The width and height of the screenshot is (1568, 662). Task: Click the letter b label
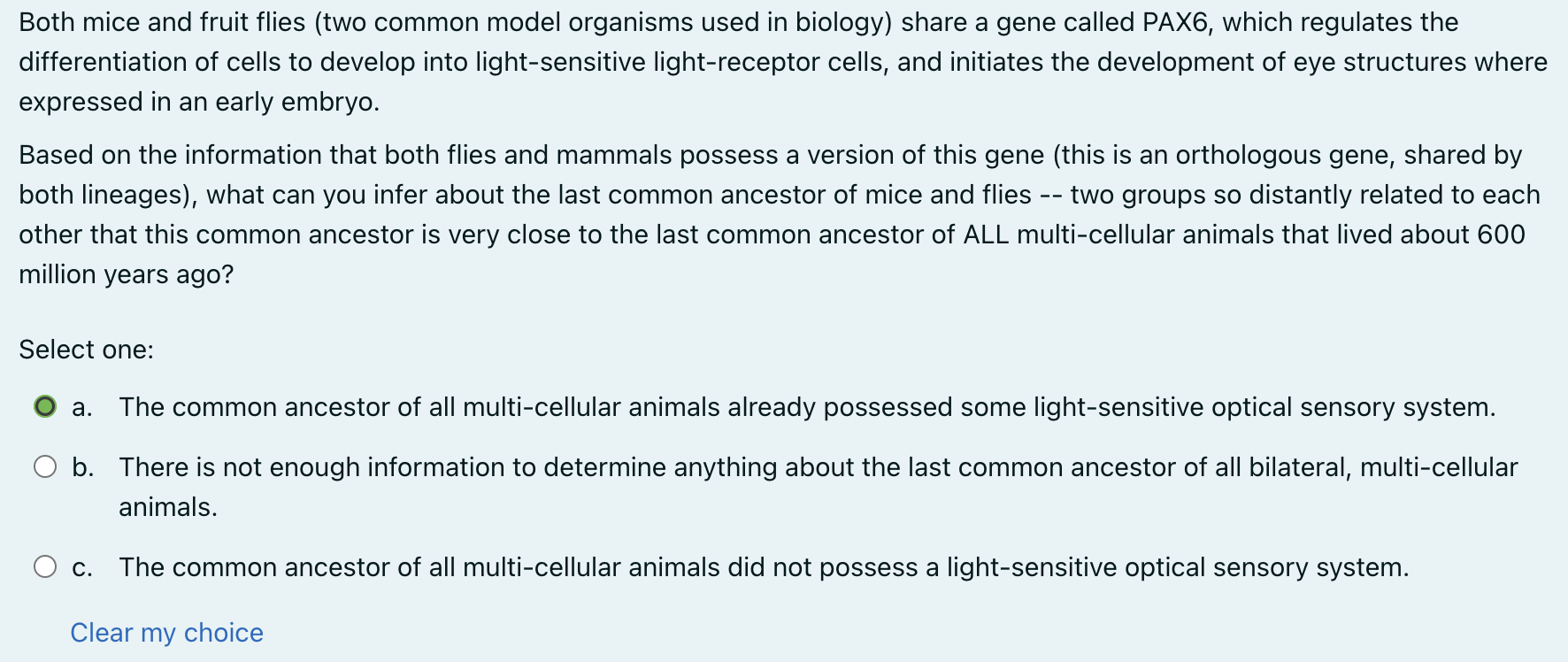pyautogui.click(x=81, y=466)
